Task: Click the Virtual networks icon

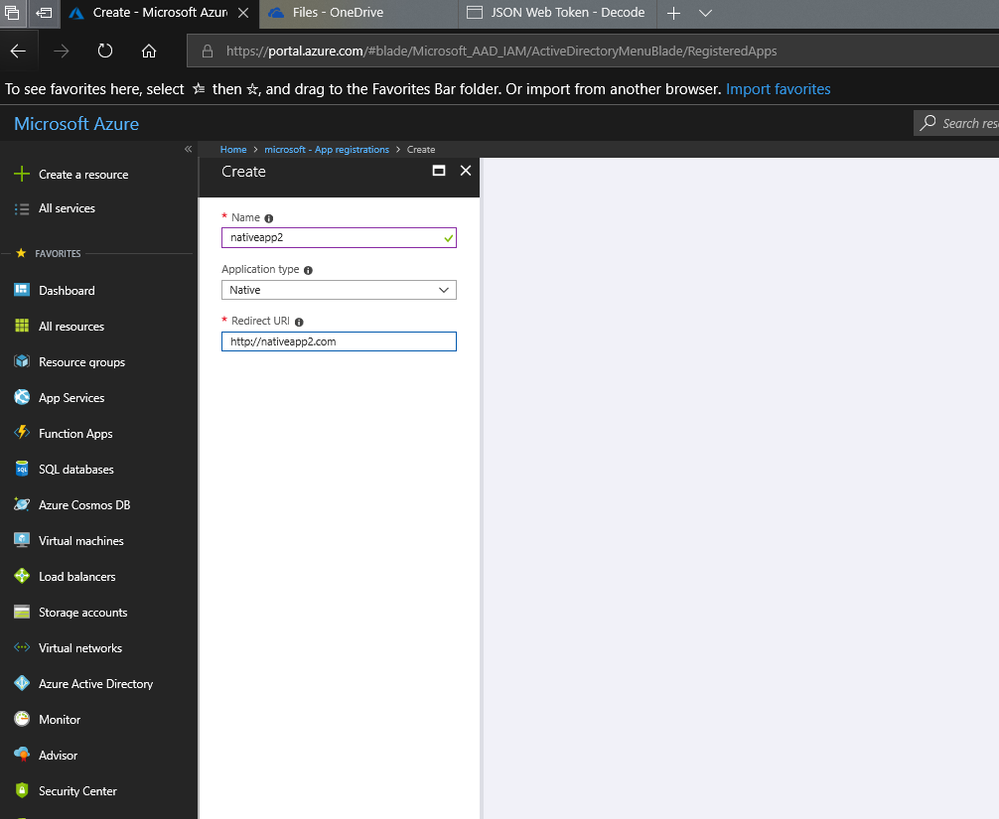Action: (x=22, y=647)
